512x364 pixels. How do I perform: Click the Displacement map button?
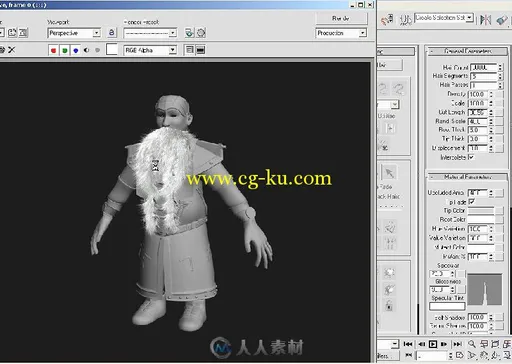(x=499, y=148)
